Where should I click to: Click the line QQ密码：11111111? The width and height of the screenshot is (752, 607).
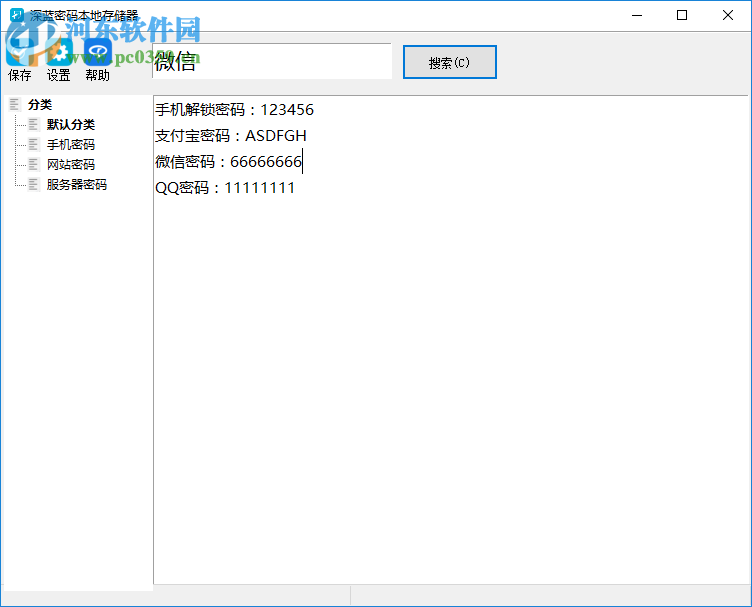coord(225,187)
